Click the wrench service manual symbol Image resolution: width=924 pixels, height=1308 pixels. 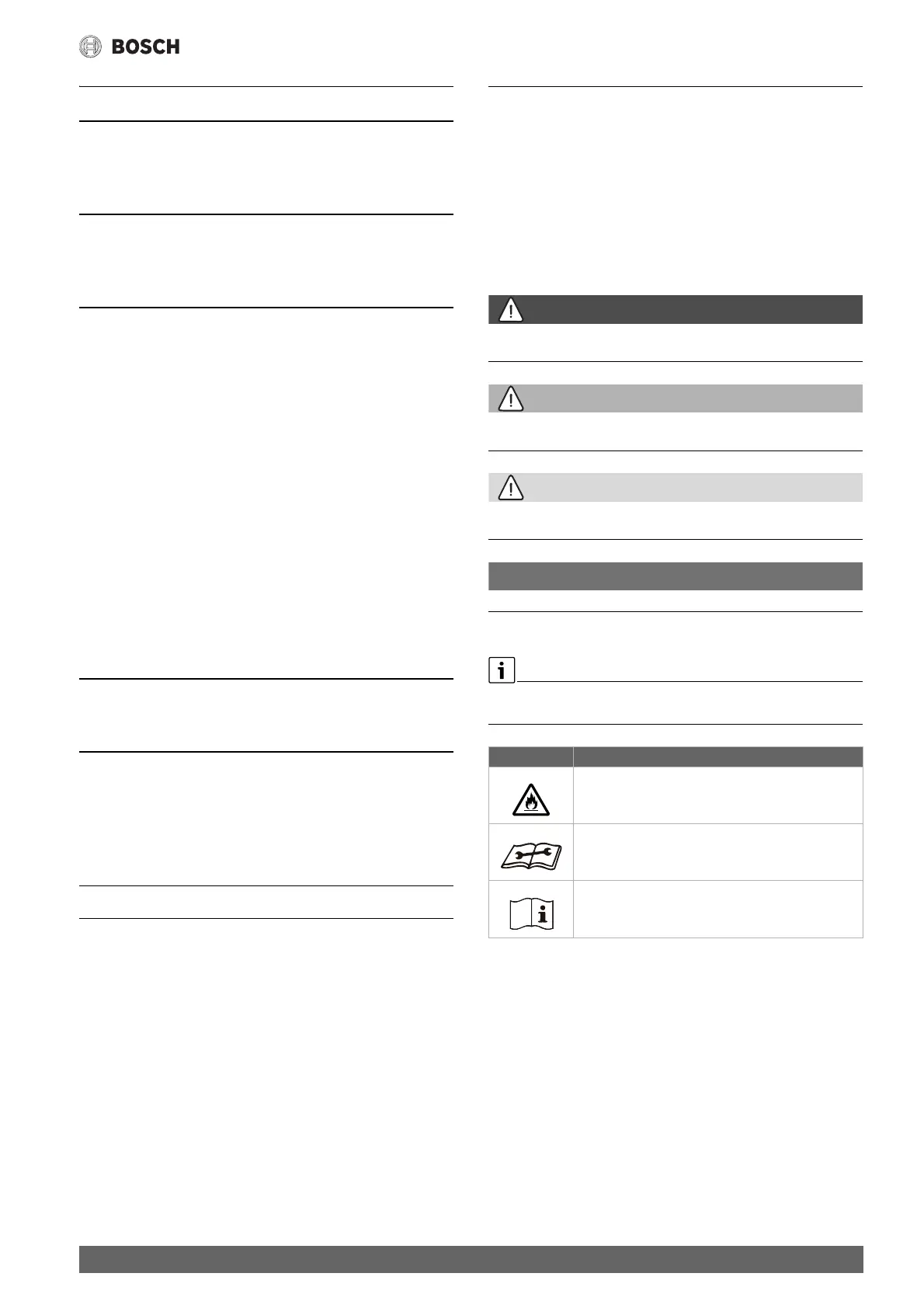(531, 854)
